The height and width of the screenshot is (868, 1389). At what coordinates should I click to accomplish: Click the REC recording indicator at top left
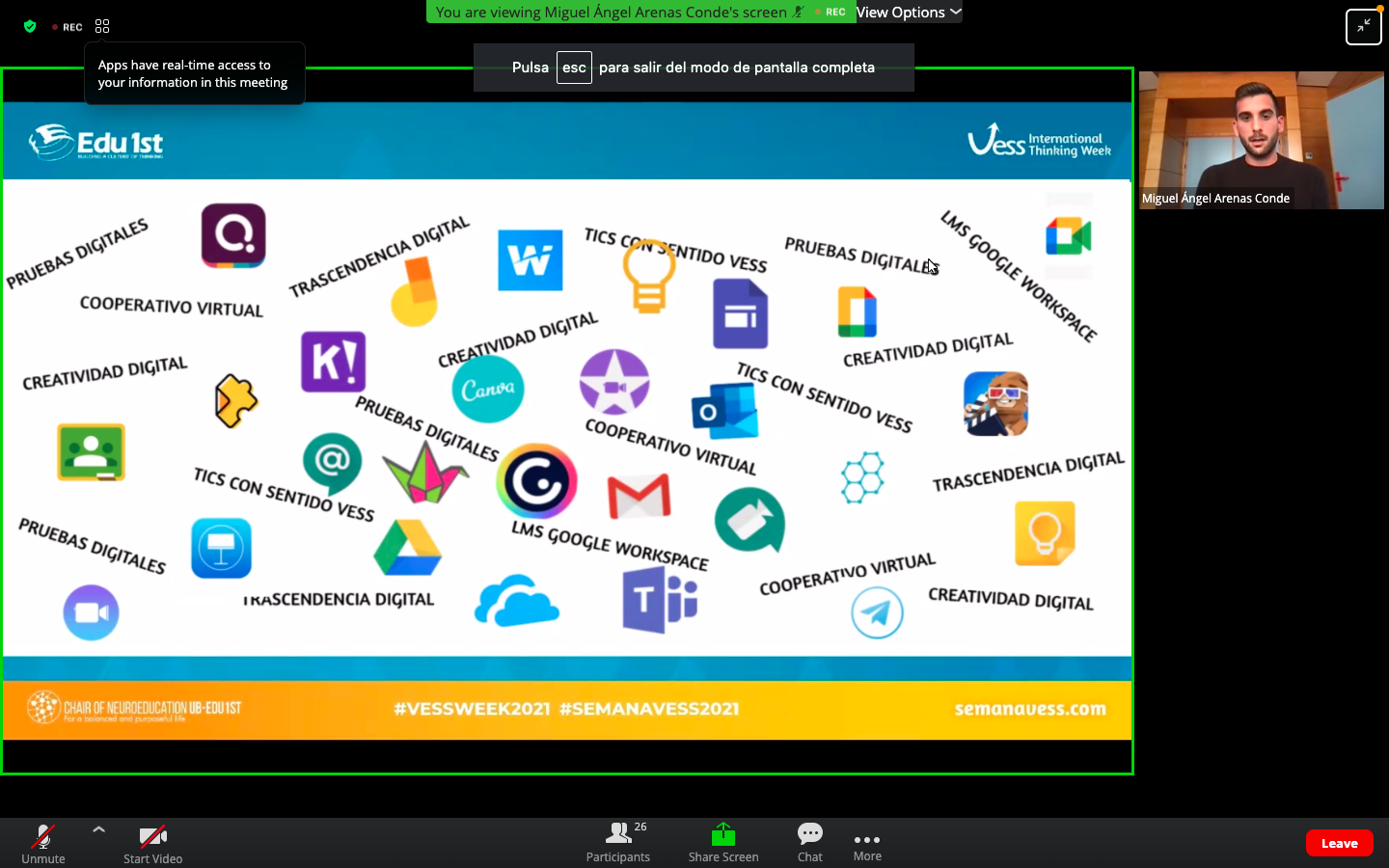[68, 27]
